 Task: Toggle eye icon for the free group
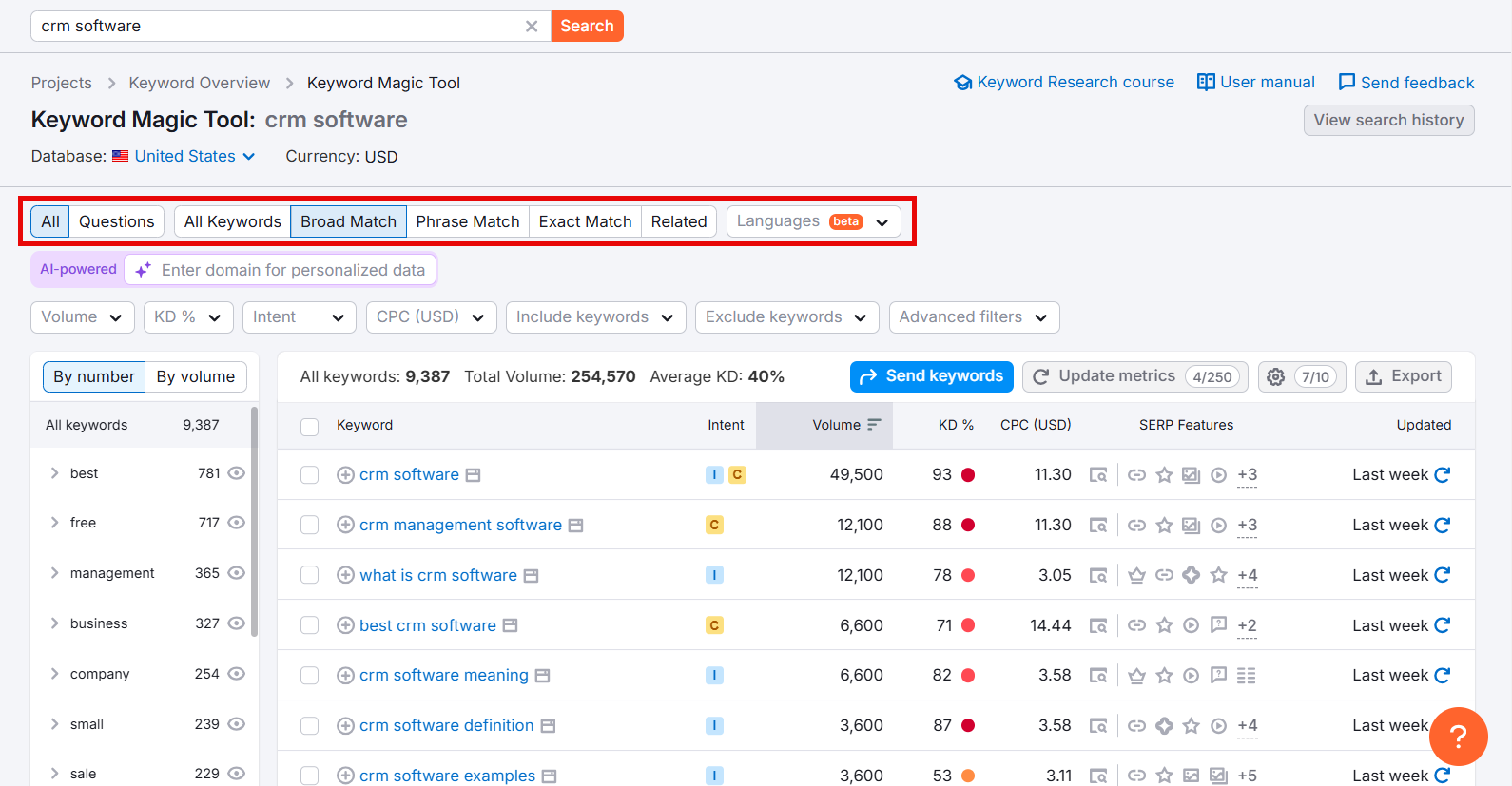coord(237,522)
